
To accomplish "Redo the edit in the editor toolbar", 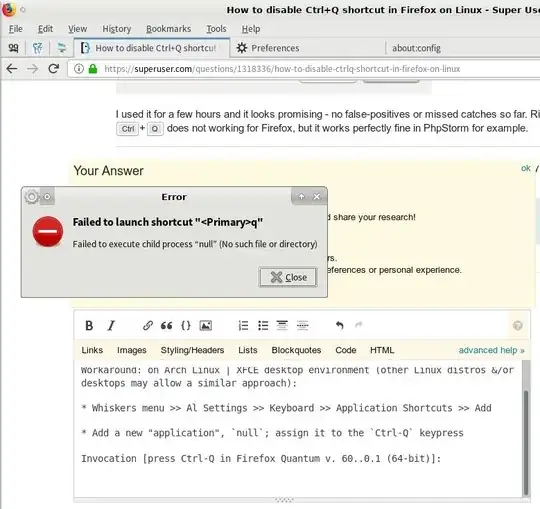I will pyautogui.click(x=359, y=325).
